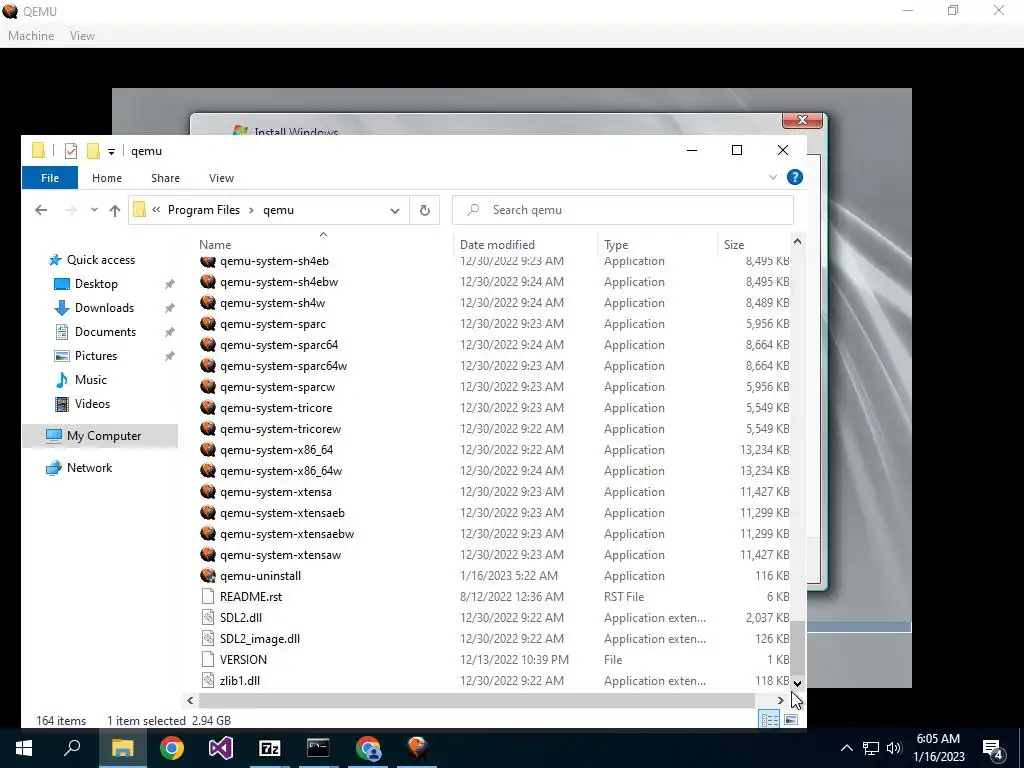The height and width of the screenshot is (768, 1024).
Task: Open Documents in the navigation pane
Action: 105,332
